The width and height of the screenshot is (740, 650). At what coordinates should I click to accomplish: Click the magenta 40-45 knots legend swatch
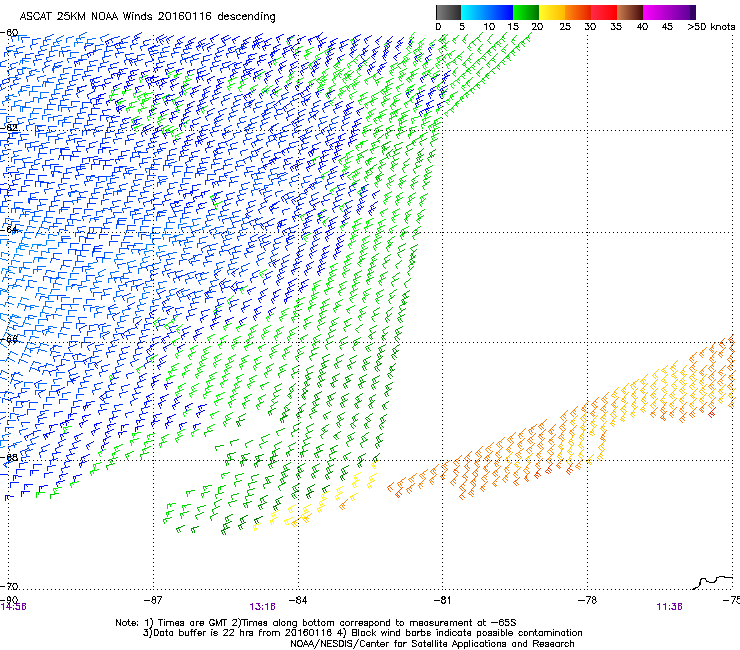[656, 12]
